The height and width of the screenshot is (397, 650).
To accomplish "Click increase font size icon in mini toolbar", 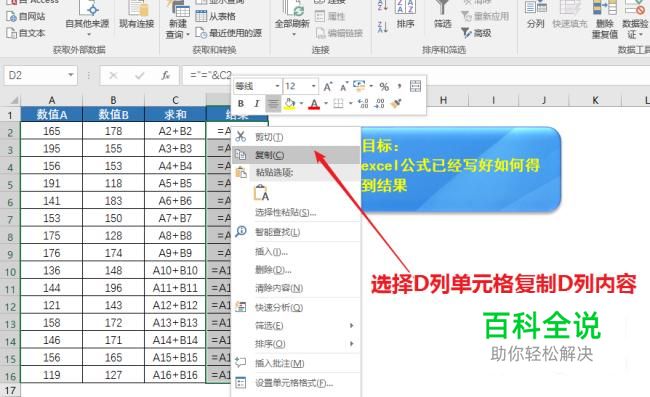I will tap(328, 86).
